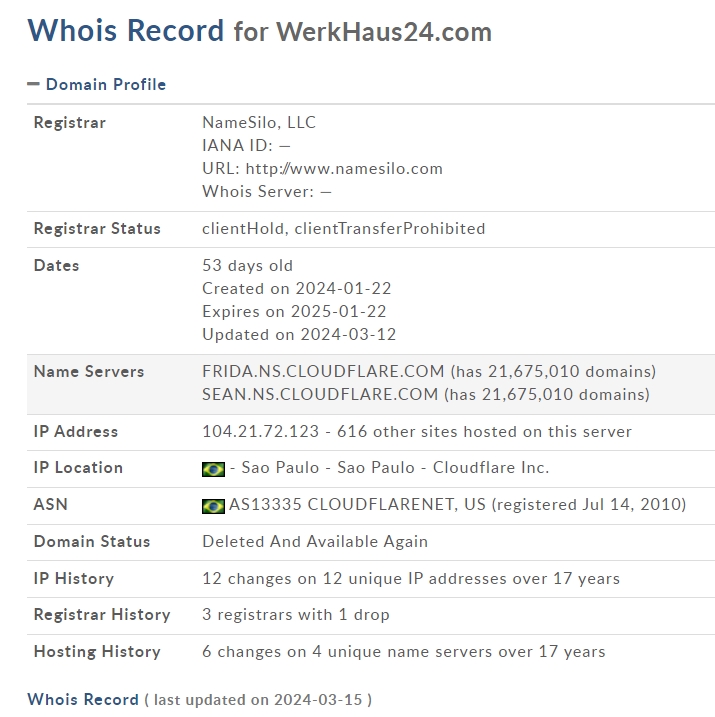Click the IP Location row label
The height and width of the screenshot is (717, 715).
(x=78, y=467)
